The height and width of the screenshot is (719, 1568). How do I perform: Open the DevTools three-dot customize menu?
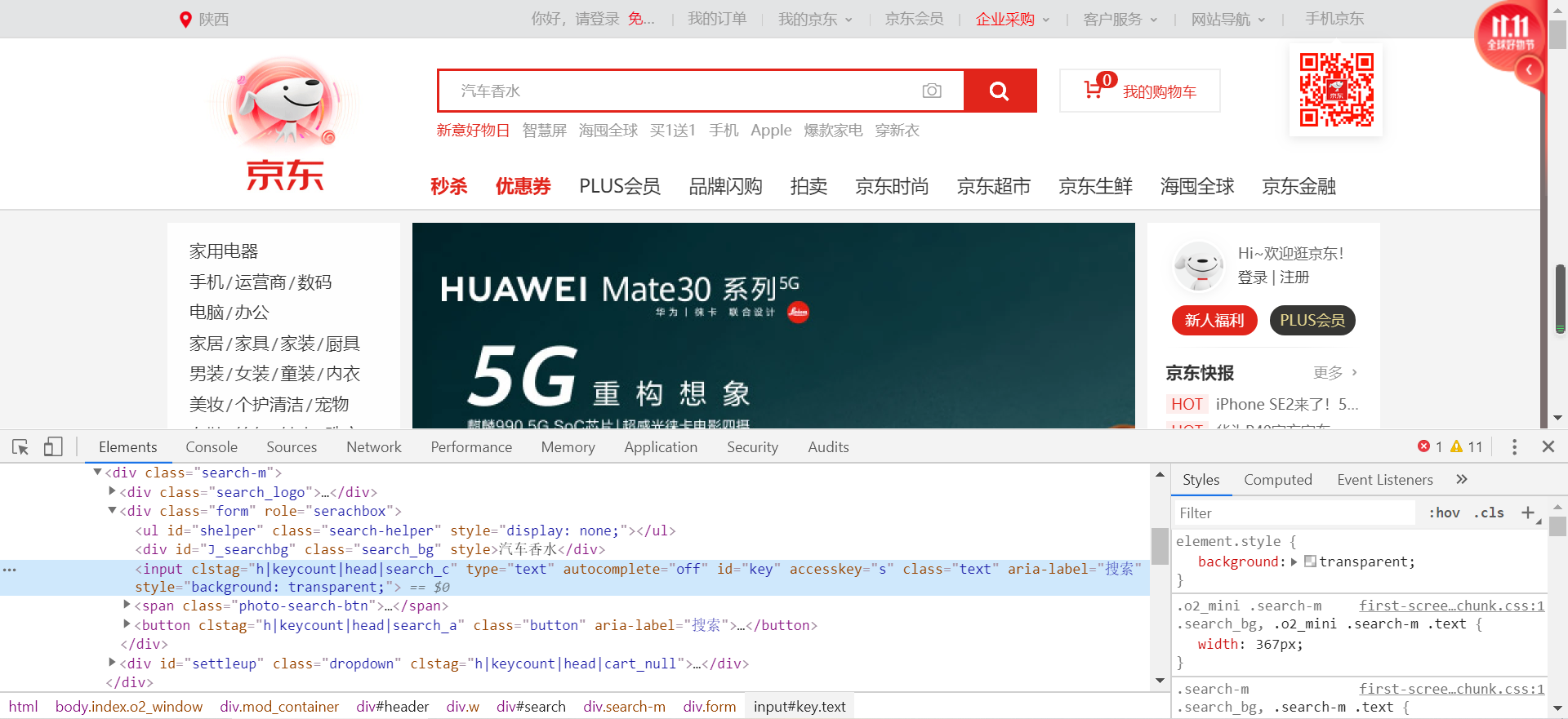tap(1514, 446)
